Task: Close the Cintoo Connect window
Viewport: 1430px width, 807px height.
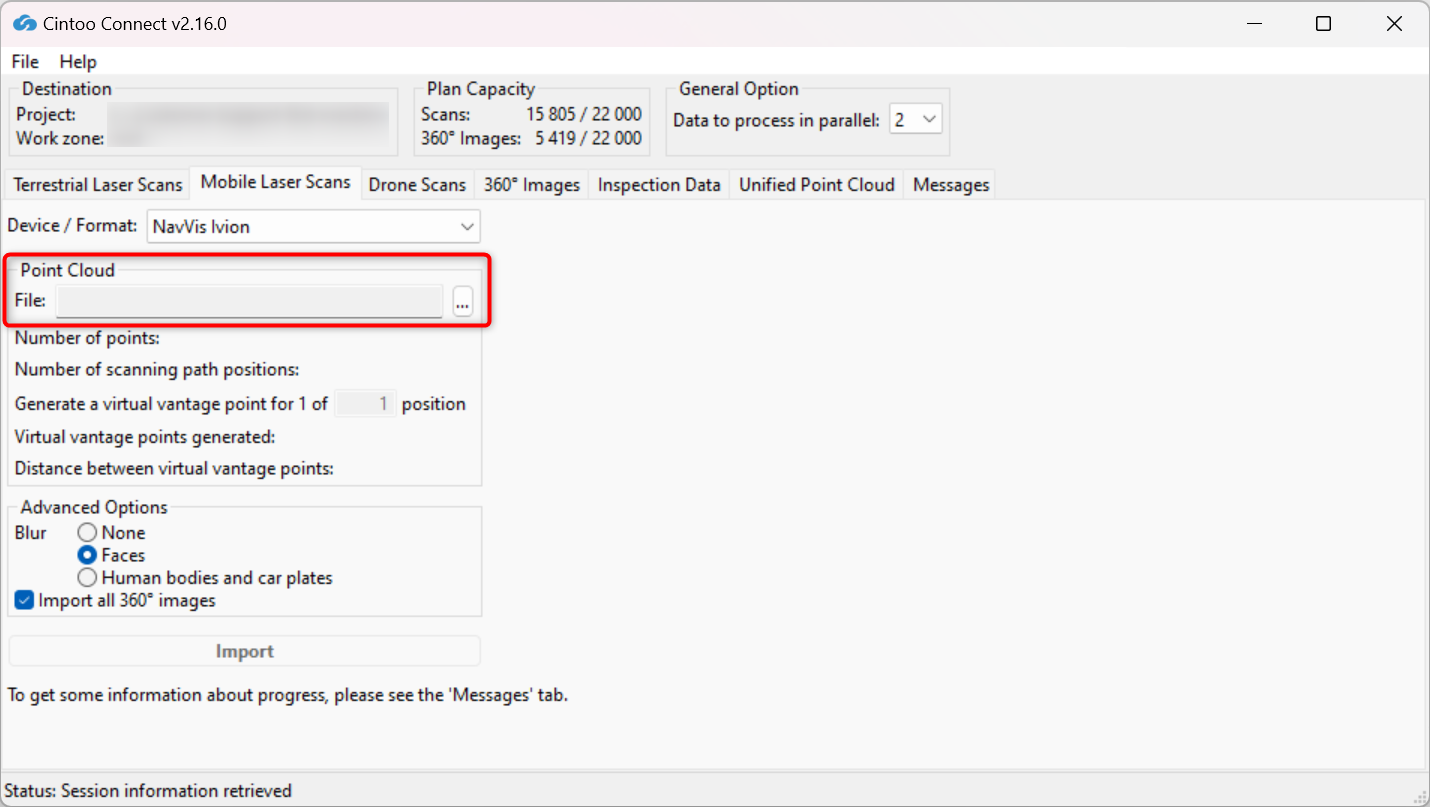Action: pyautogui.click(x=1394, y=23)
